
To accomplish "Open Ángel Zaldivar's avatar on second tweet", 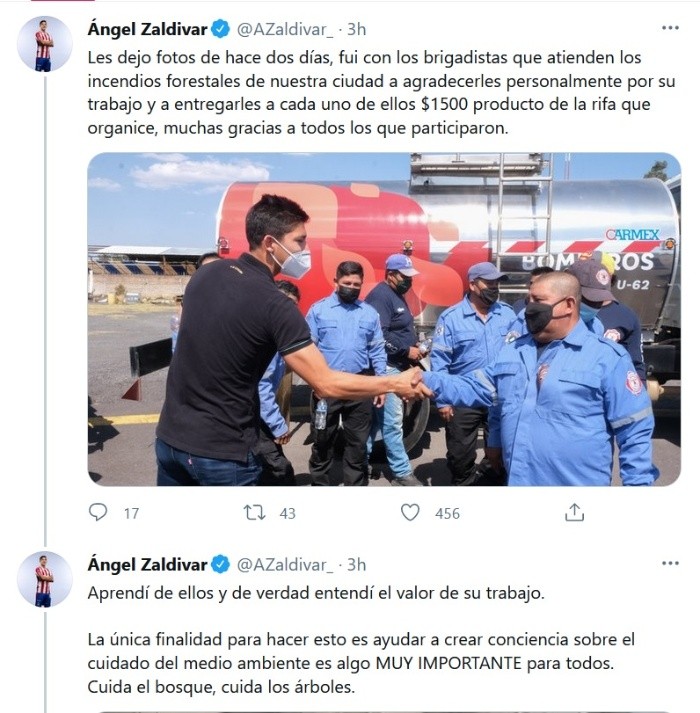I will pyautogui.click(x=45, y=579).
